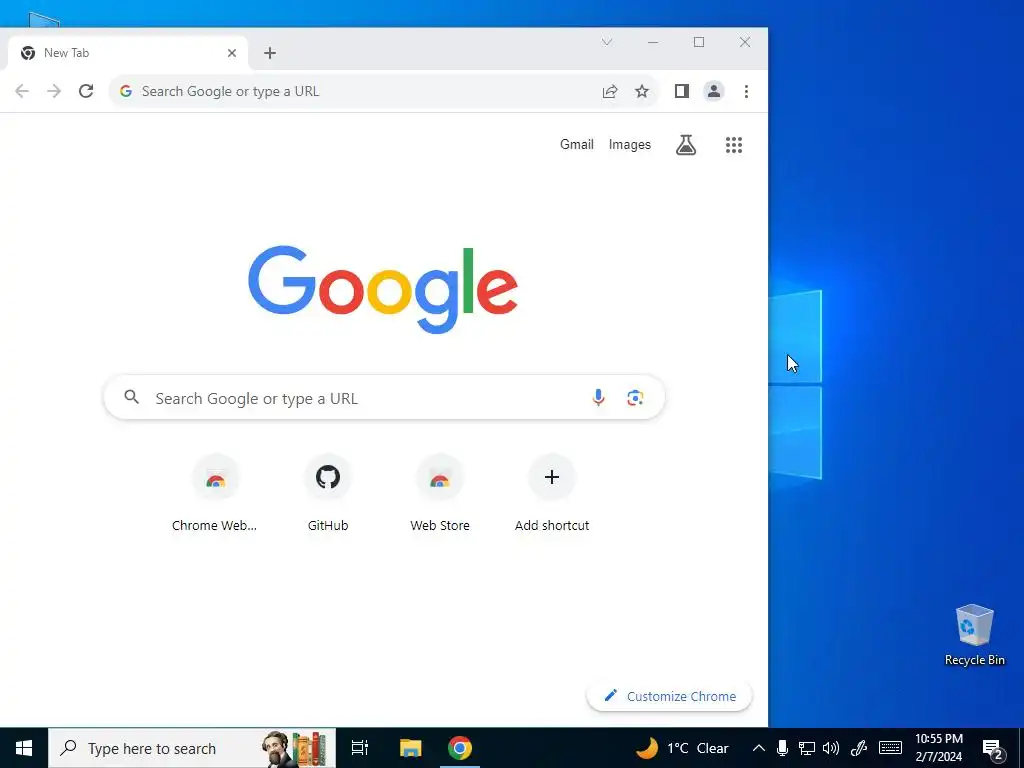1024x768 pixels.
Task: Select the Recycle Bin desktop icon
Action: click(x=974, y=635)
